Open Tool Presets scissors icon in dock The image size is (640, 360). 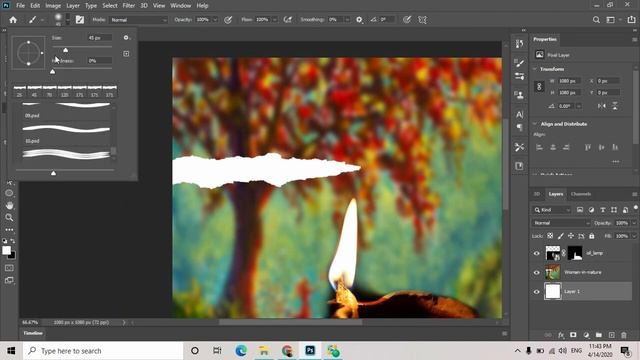pos(519,147)
